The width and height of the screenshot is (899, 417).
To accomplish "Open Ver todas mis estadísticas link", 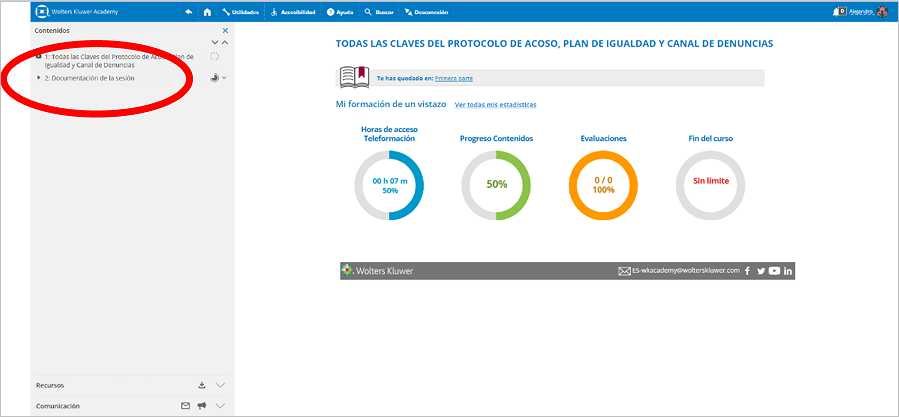I will tap(495, 105).
